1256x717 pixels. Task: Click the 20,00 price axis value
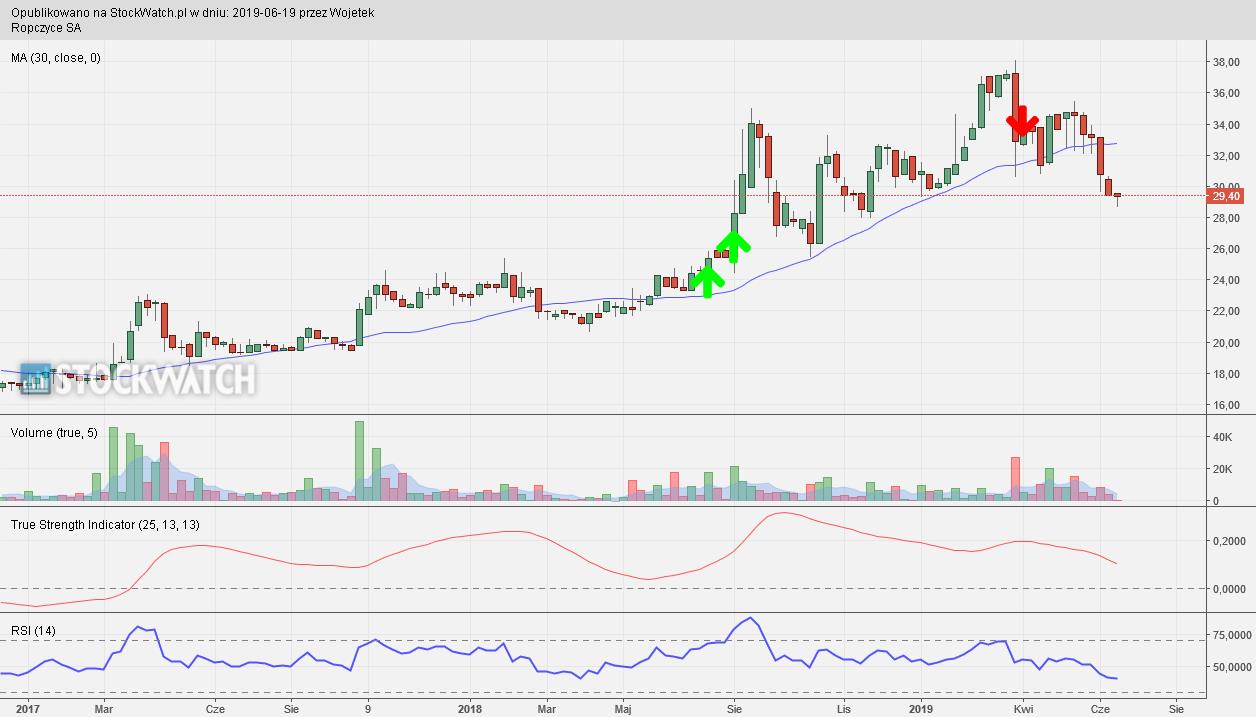(x=1226, y=343)
